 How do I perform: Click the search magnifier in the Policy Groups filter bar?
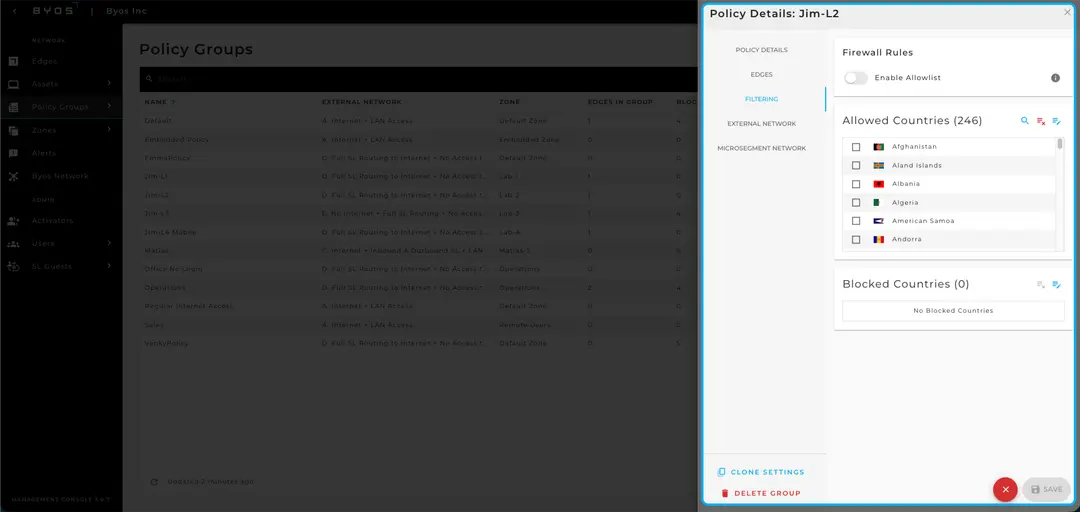pyautogui.click(x=149, y=79)
